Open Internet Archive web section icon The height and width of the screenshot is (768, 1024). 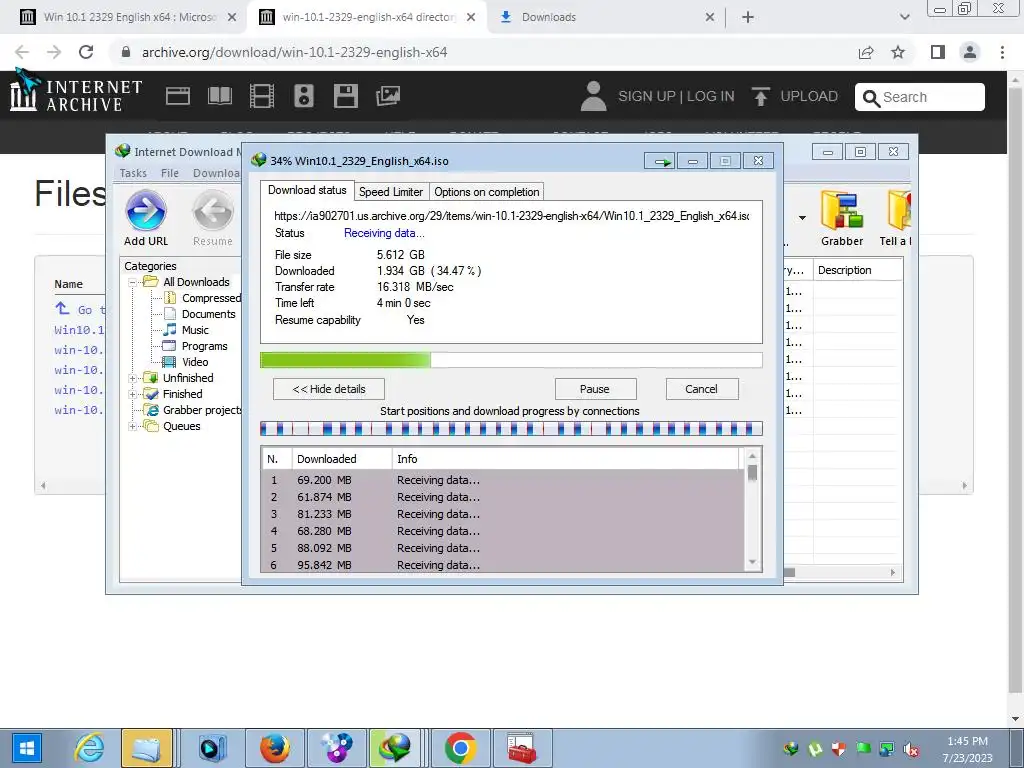[178, 96]
